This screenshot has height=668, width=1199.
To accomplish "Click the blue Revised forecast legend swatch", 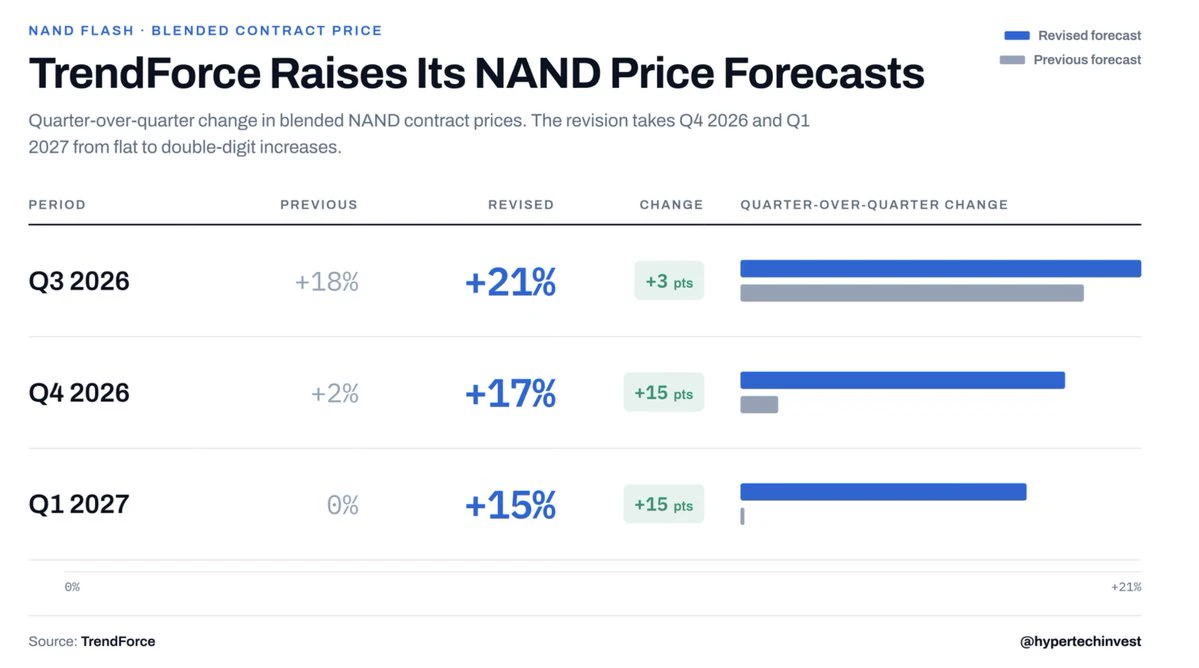I will [x=1016, y=35].
